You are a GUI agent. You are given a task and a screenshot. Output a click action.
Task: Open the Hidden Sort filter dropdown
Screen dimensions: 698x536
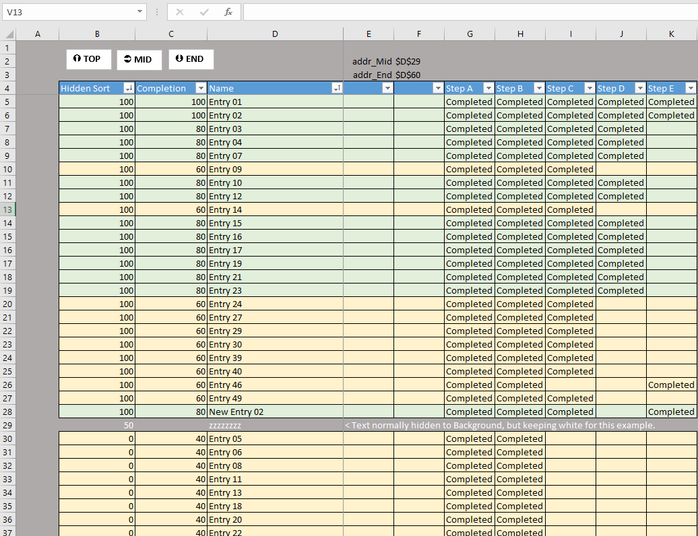(x=129, y=88)
